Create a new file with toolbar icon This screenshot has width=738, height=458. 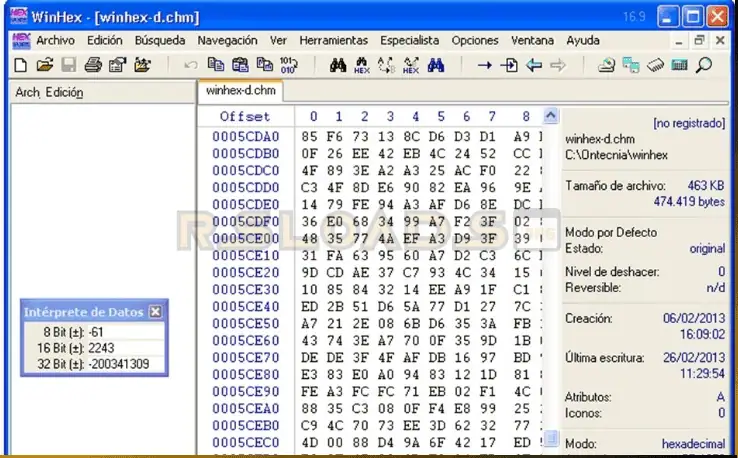tap(20, 65)
